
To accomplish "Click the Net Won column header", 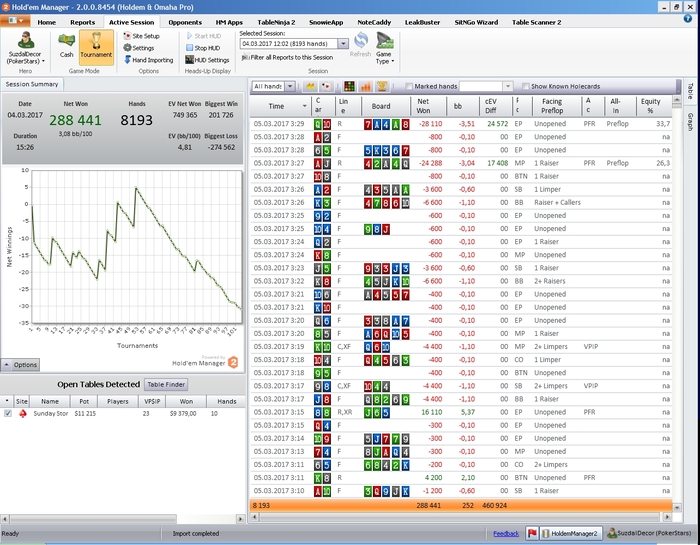I will pyautogui.click(x=428, y=106).
